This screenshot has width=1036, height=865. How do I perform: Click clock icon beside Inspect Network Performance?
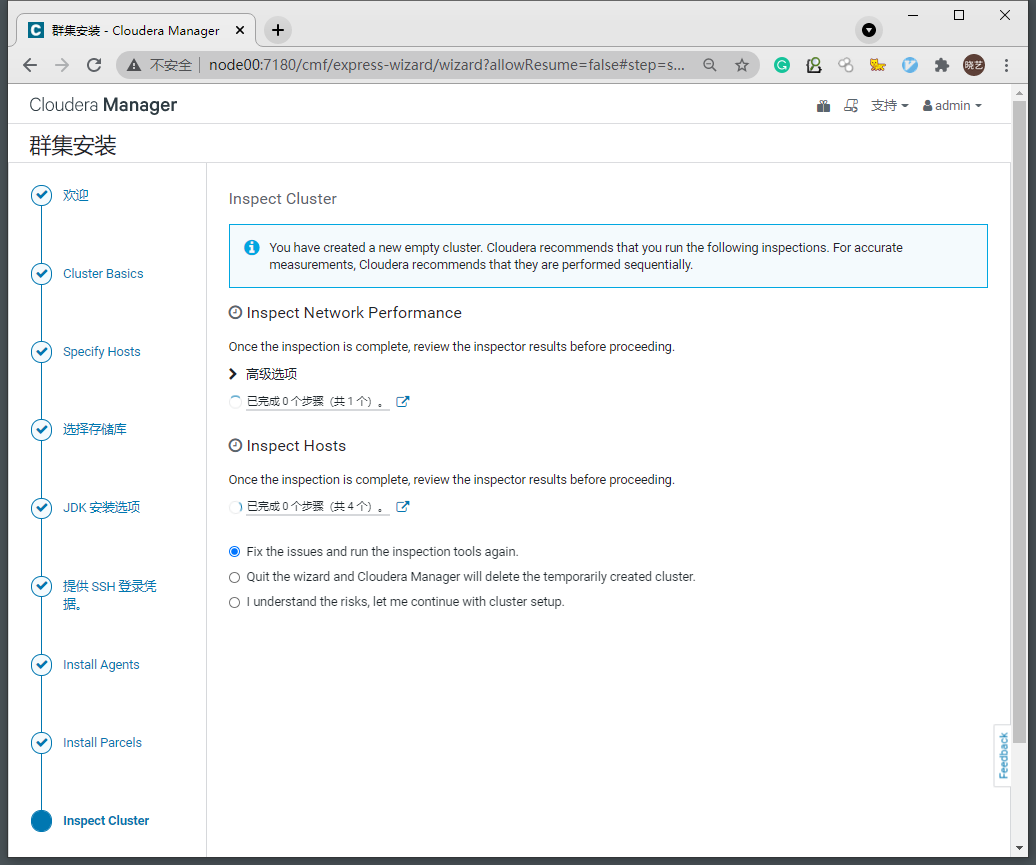235,313
